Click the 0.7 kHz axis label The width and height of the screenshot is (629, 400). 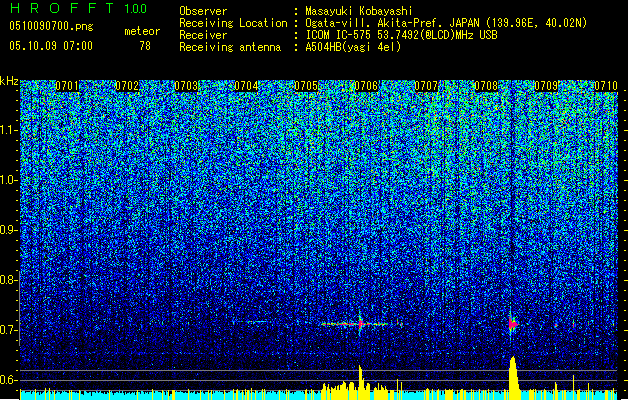coord(9,330)
